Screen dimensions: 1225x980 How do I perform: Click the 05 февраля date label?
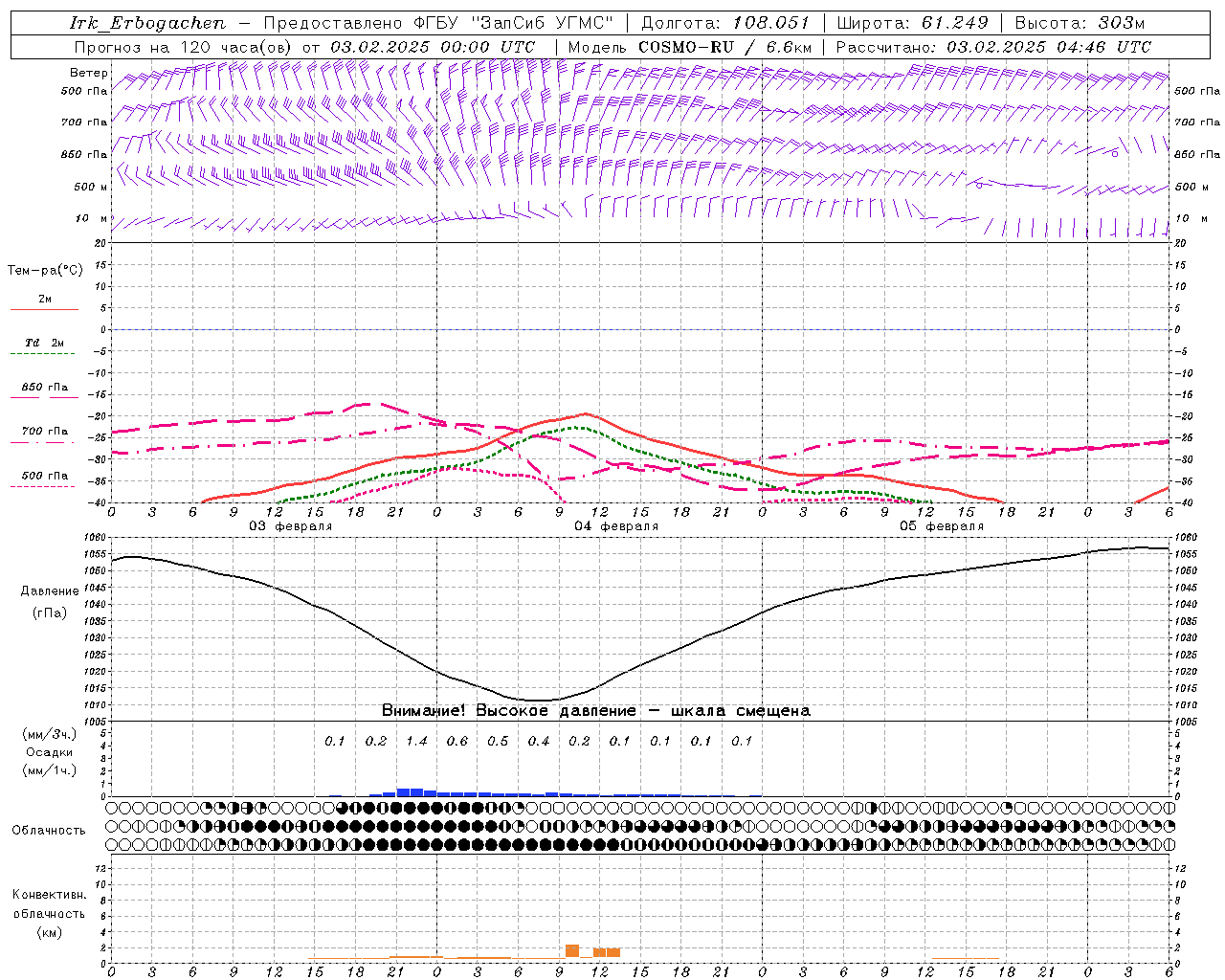pyautogui.click(x=942, y=526)
